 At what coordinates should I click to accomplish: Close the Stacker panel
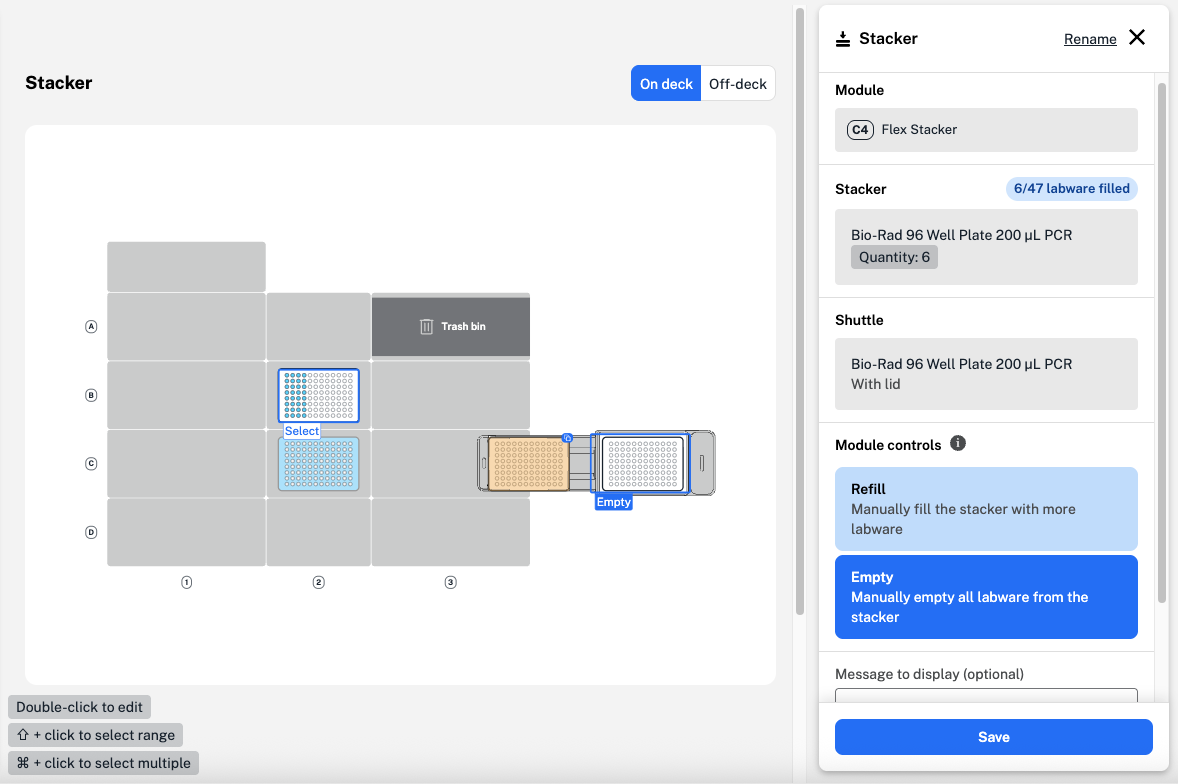click(x=1137, y=38)
